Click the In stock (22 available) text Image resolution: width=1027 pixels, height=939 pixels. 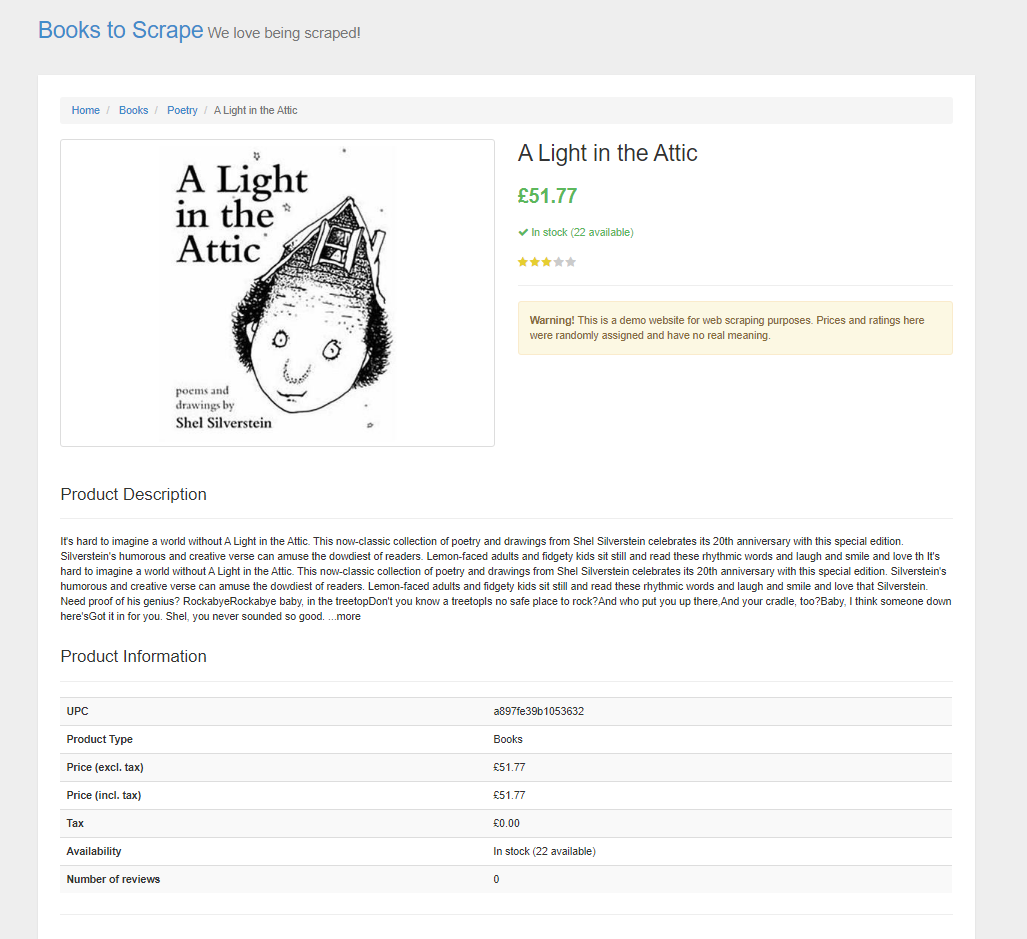coord(582,232)
